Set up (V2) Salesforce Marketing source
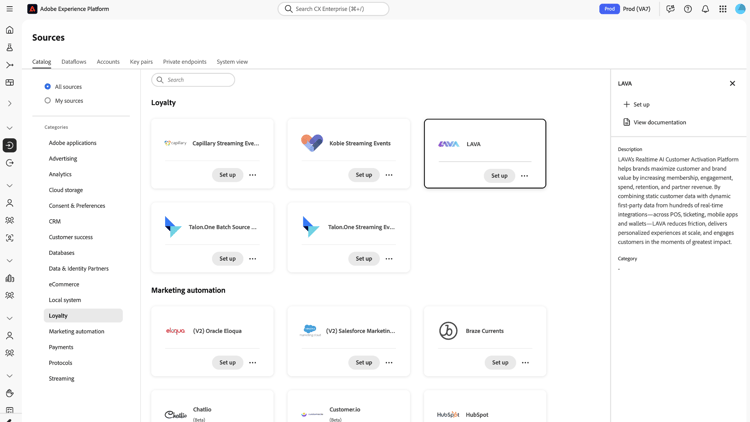This screenshot has height=422, width=750. pos(364,363)
